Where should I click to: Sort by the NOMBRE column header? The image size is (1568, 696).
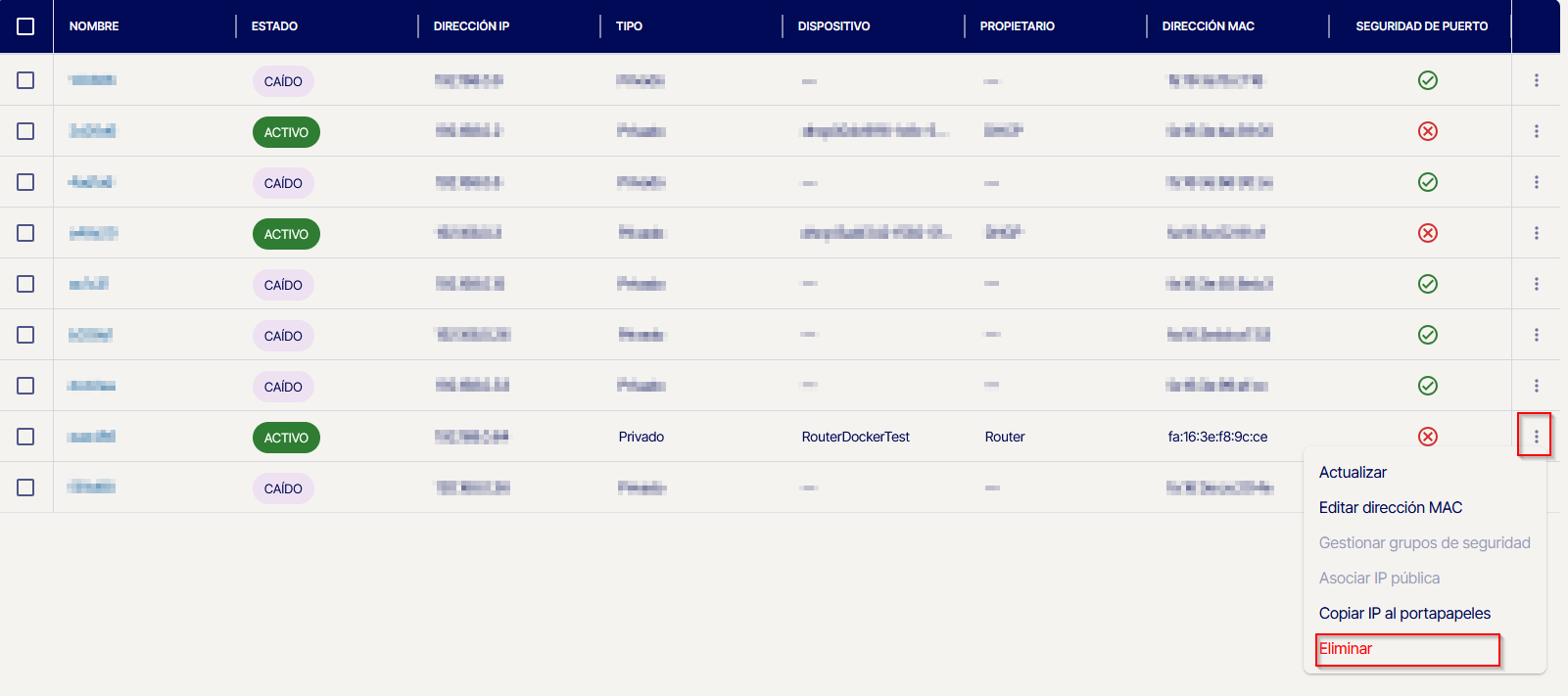coord(94,26)
